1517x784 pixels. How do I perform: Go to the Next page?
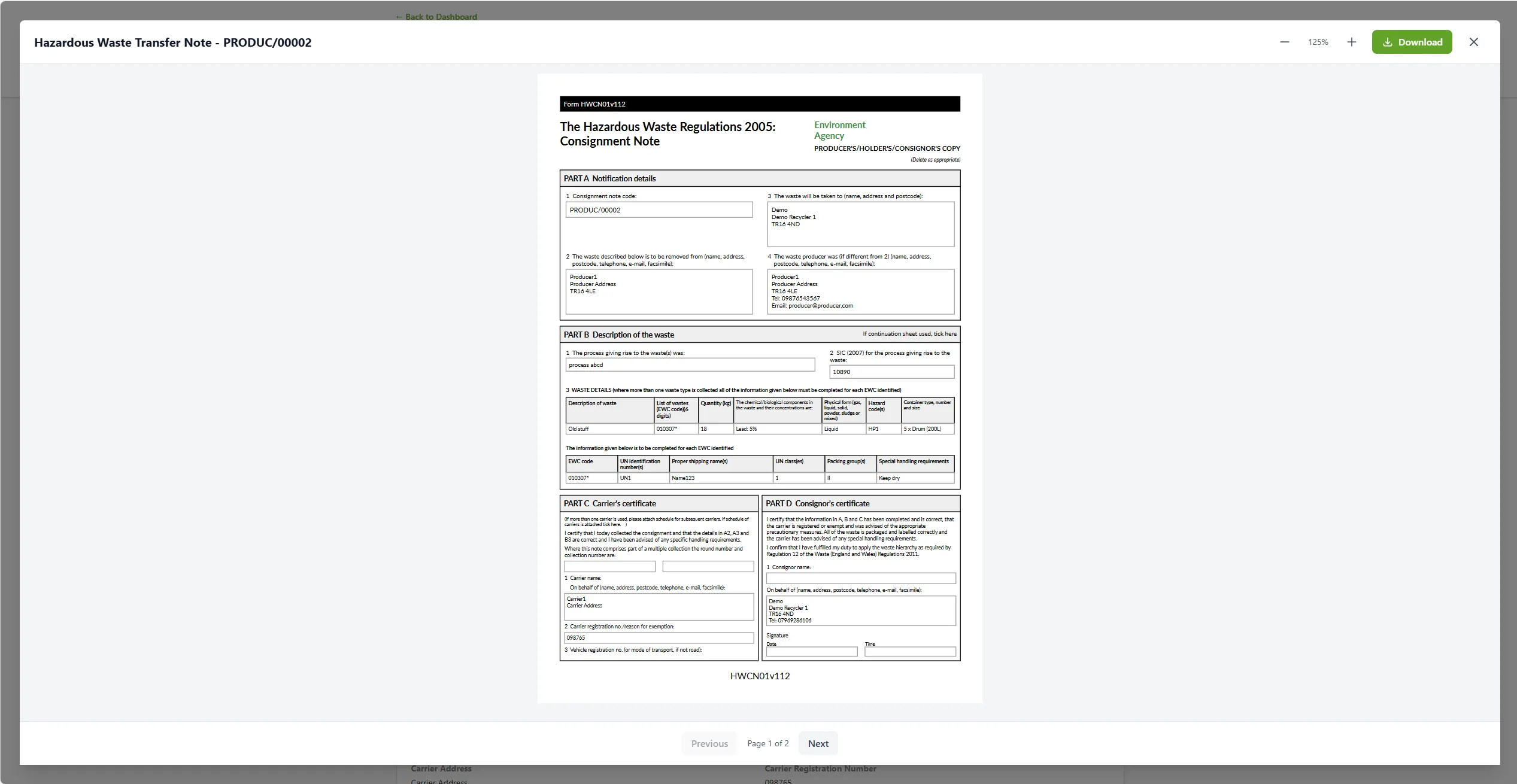(x=818, y=743)
